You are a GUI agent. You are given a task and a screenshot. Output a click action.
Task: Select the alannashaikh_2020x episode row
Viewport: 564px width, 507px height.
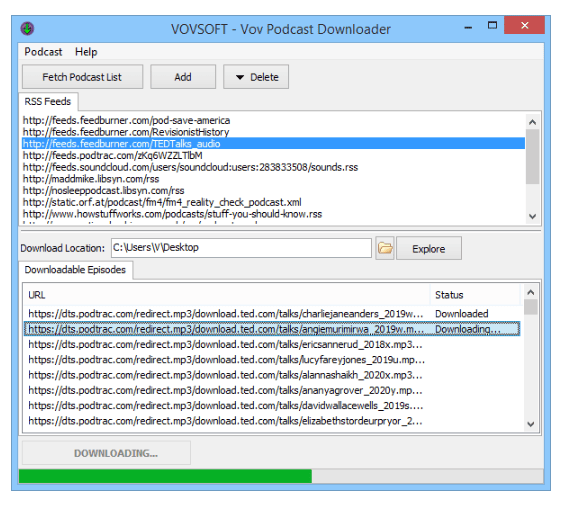pos(272,375)
